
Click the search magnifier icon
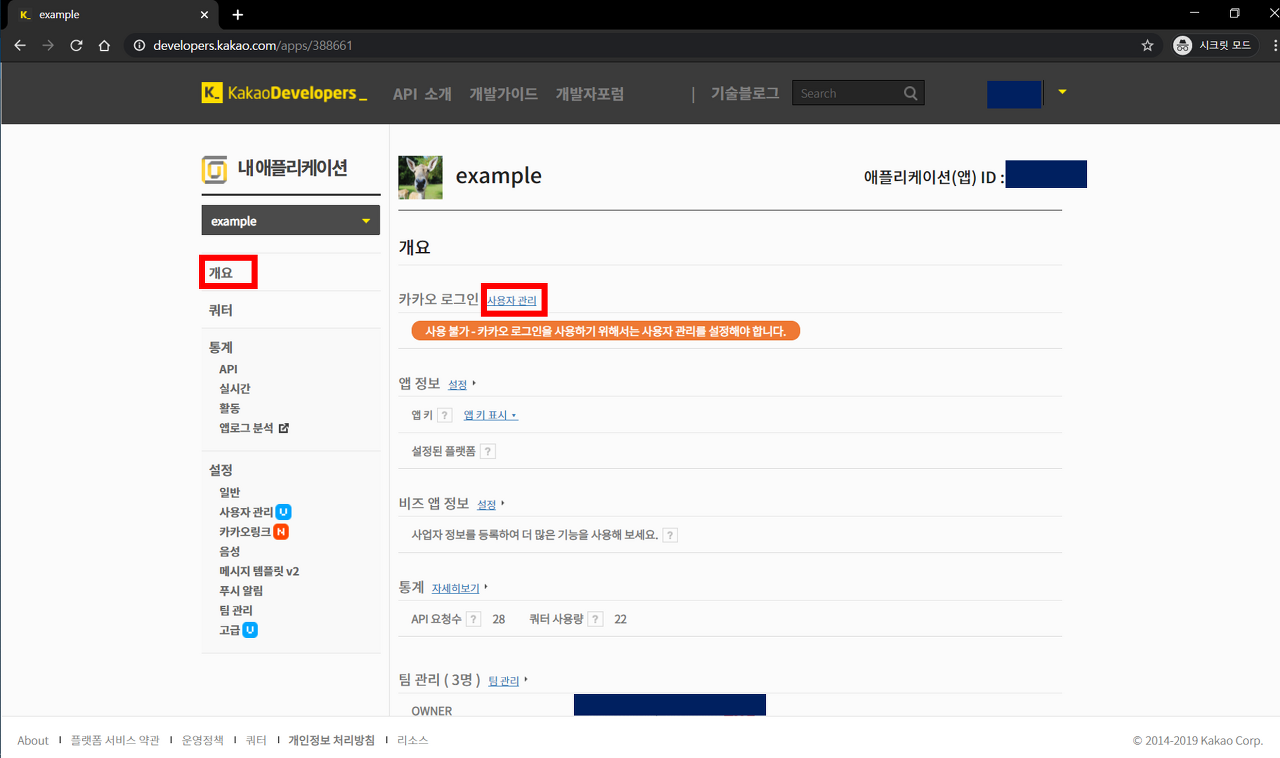pyautogui.click(x=910, y=93)
